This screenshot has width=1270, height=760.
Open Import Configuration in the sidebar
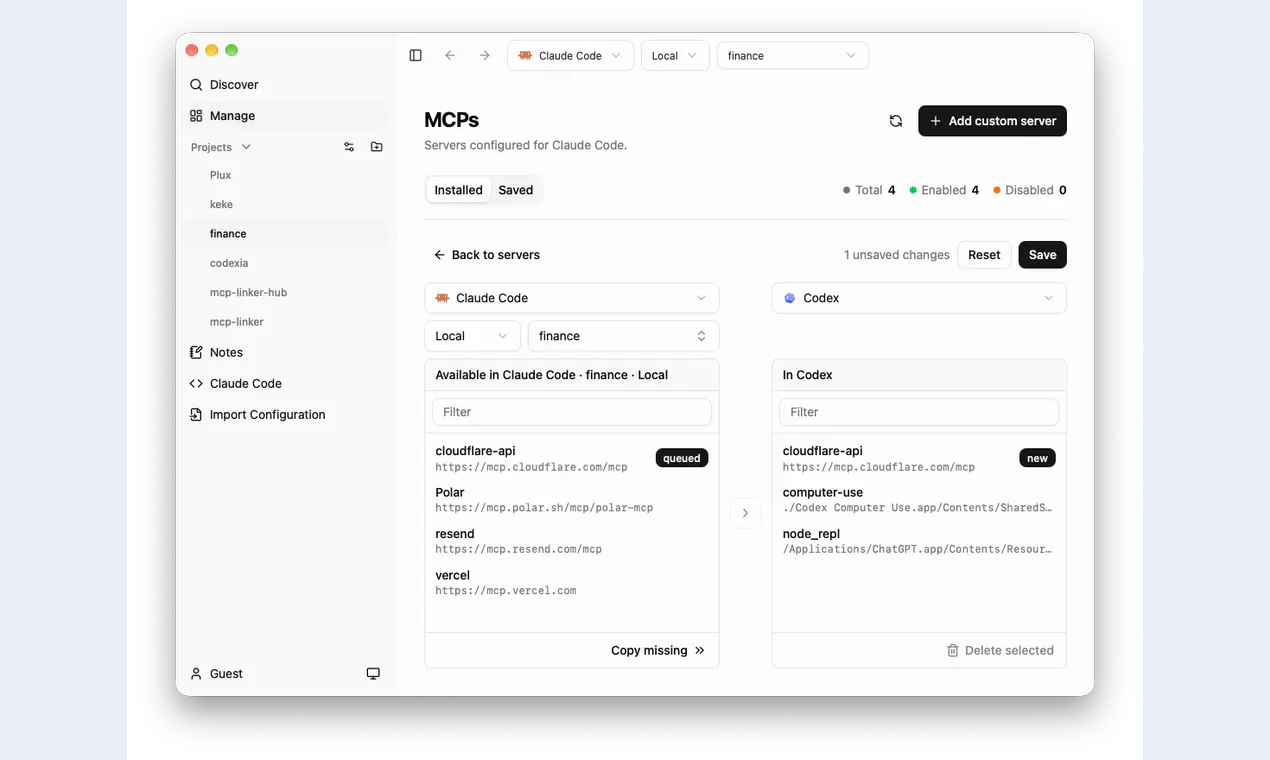286,414
